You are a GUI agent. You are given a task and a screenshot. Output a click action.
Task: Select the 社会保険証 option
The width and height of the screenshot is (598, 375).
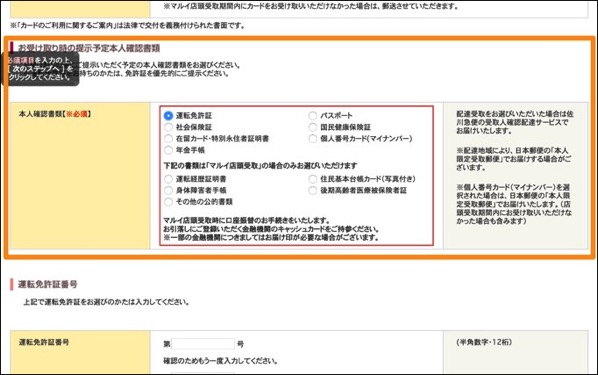(x=168, y=127)
